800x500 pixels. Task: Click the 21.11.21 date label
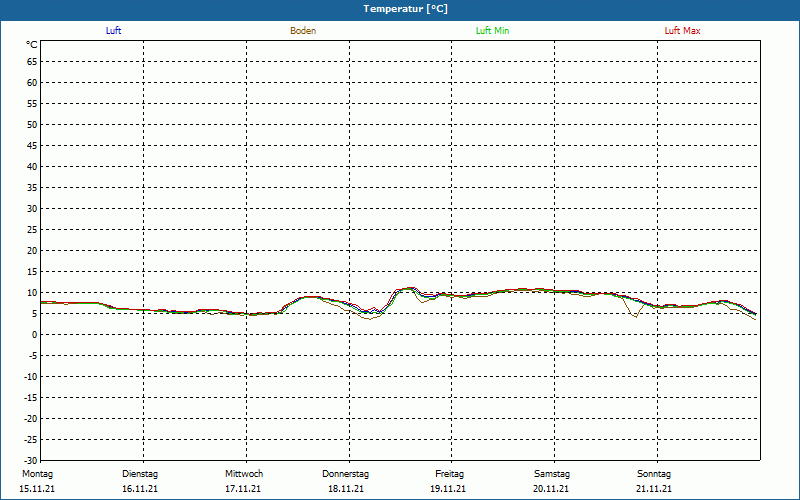(x=654, y=489)
